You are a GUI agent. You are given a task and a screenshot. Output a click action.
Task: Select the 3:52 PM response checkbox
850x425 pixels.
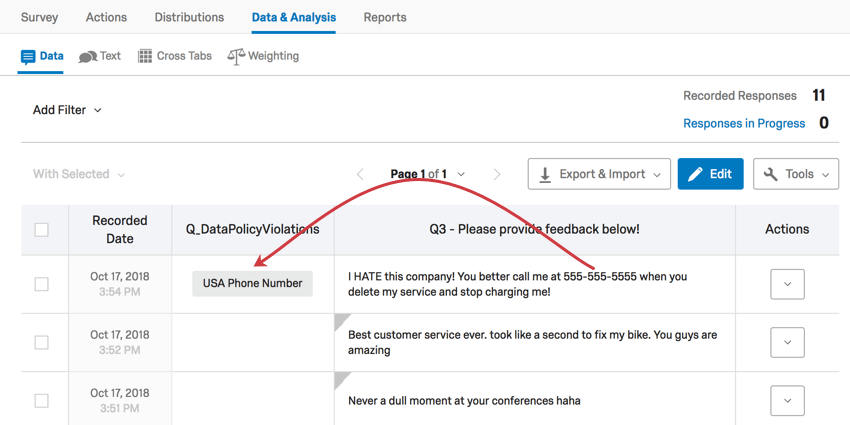tap(42, 342)
